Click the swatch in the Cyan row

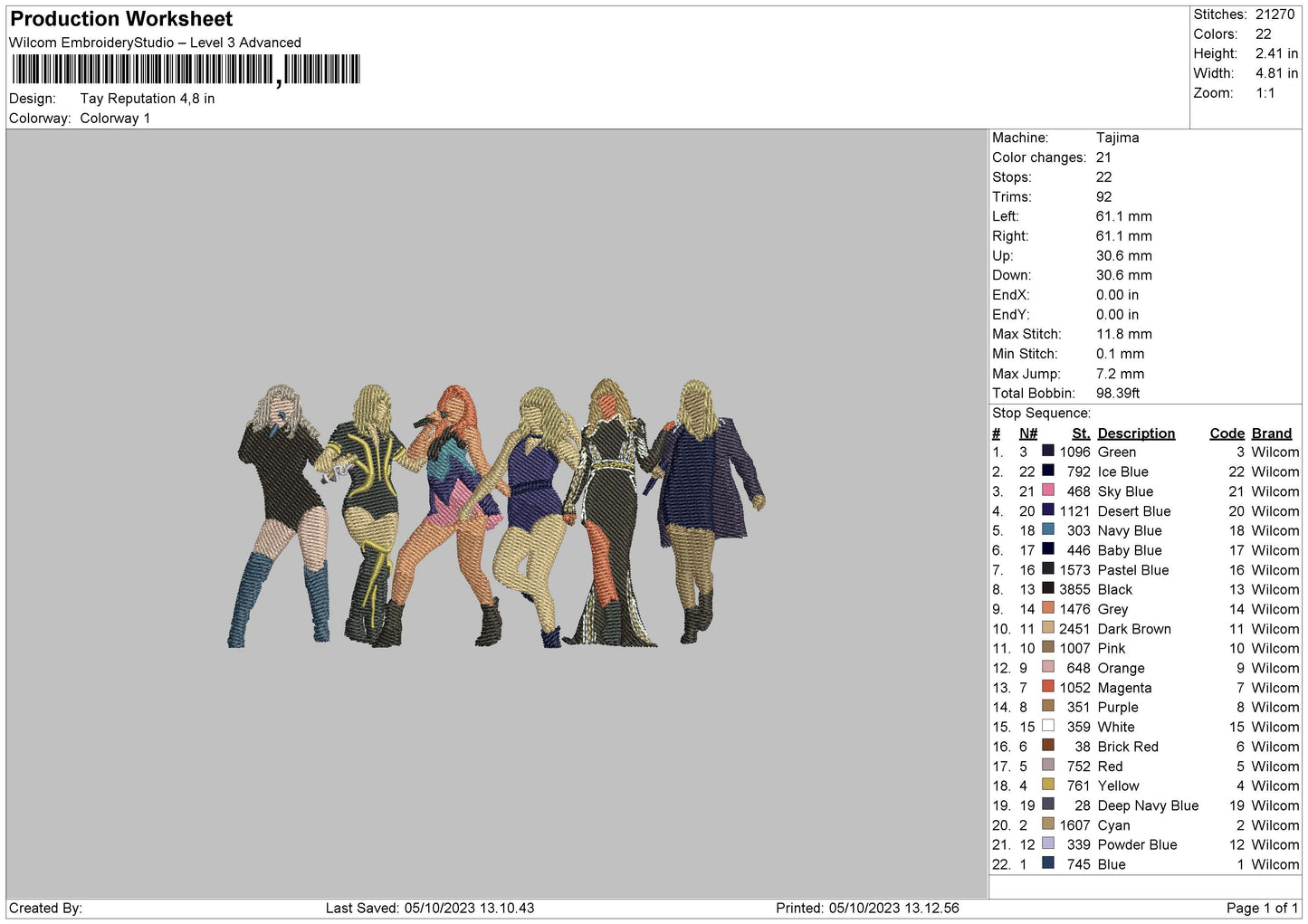click(x=1047, y=824)
